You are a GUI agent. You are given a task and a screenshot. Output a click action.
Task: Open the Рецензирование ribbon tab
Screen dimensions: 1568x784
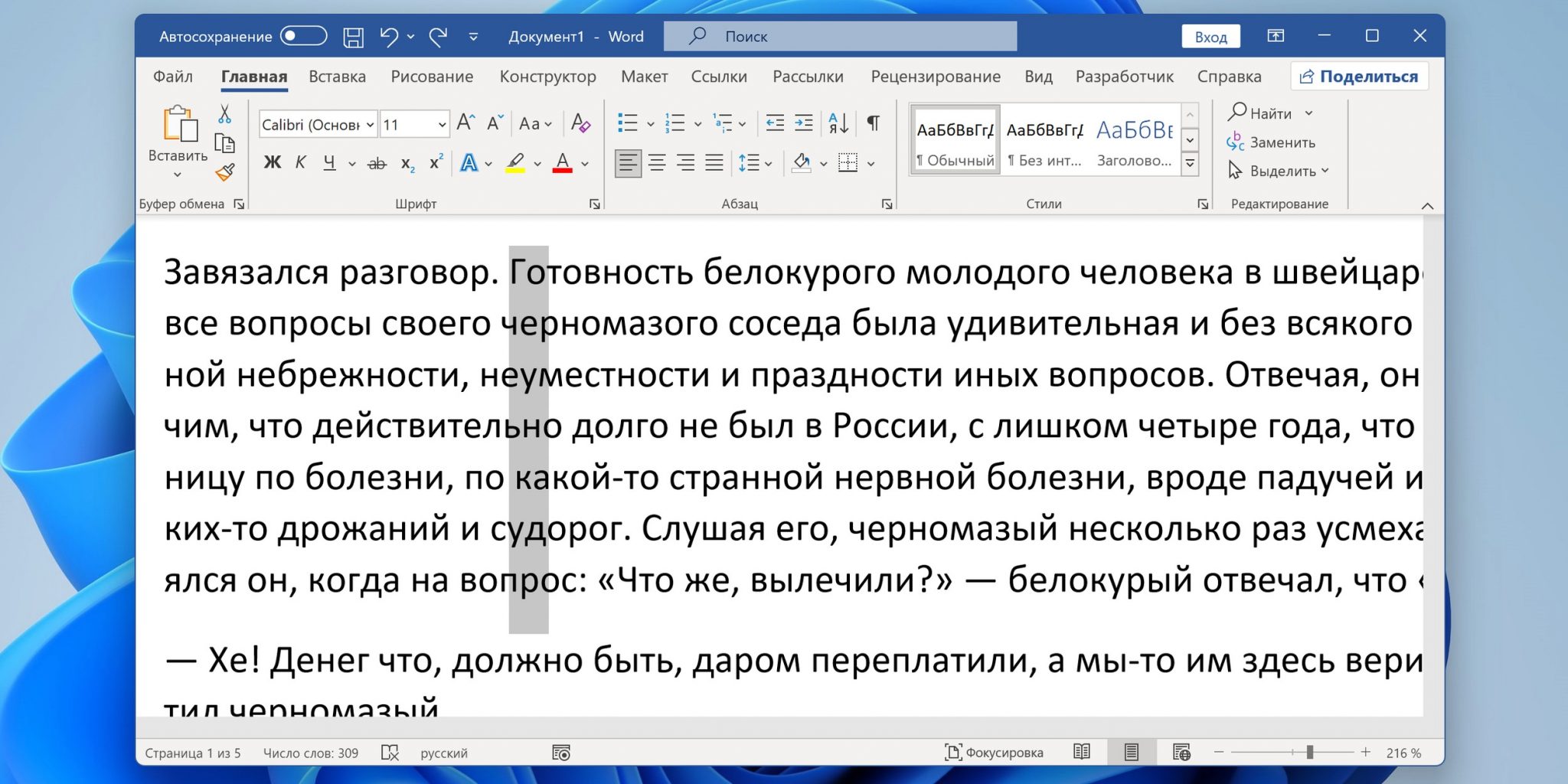coord(935,77)
